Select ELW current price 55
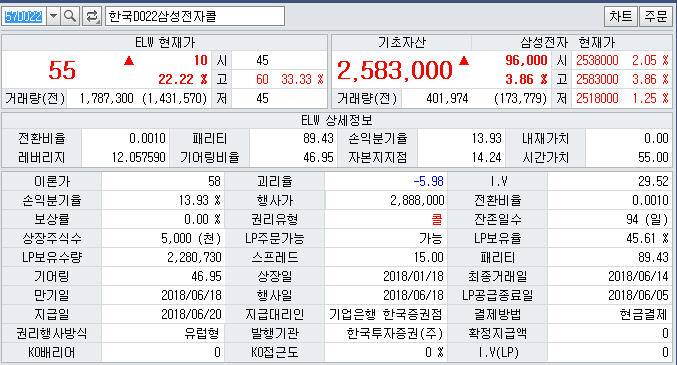 pos(62,70)
